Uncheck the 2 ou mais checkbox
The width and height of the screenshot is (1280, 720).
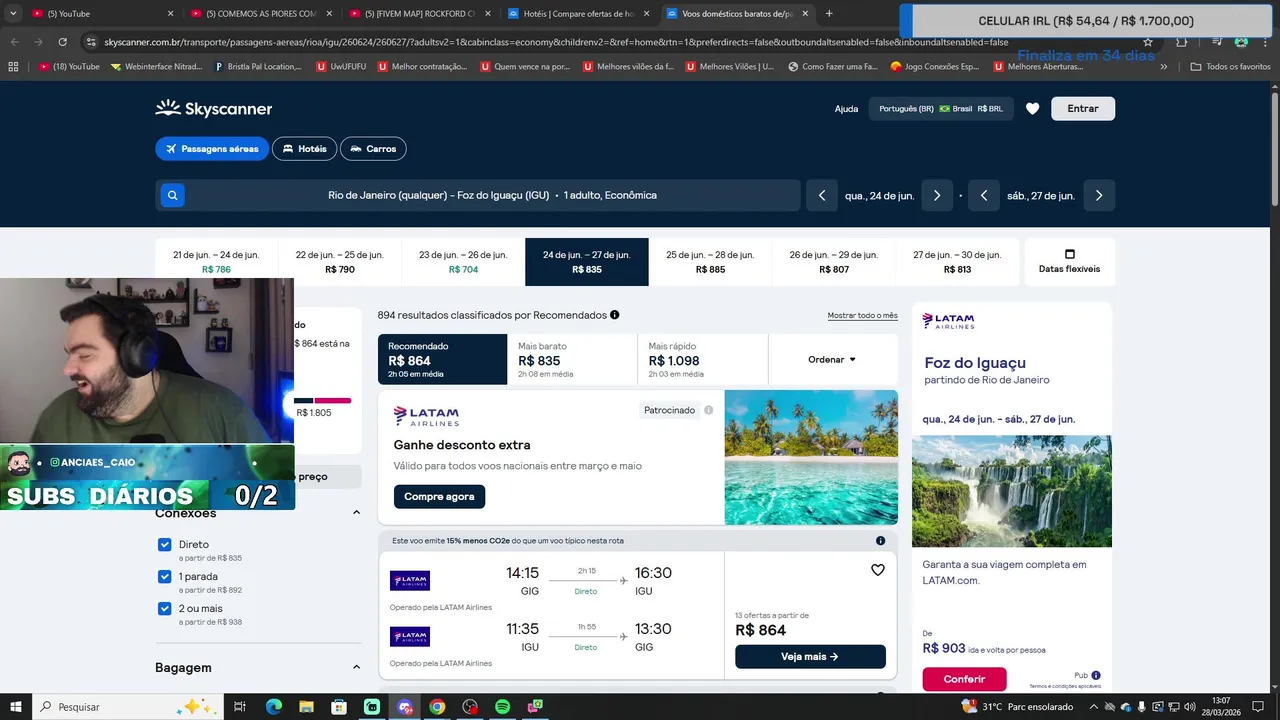pyautogui.click(x=165, y=609)
